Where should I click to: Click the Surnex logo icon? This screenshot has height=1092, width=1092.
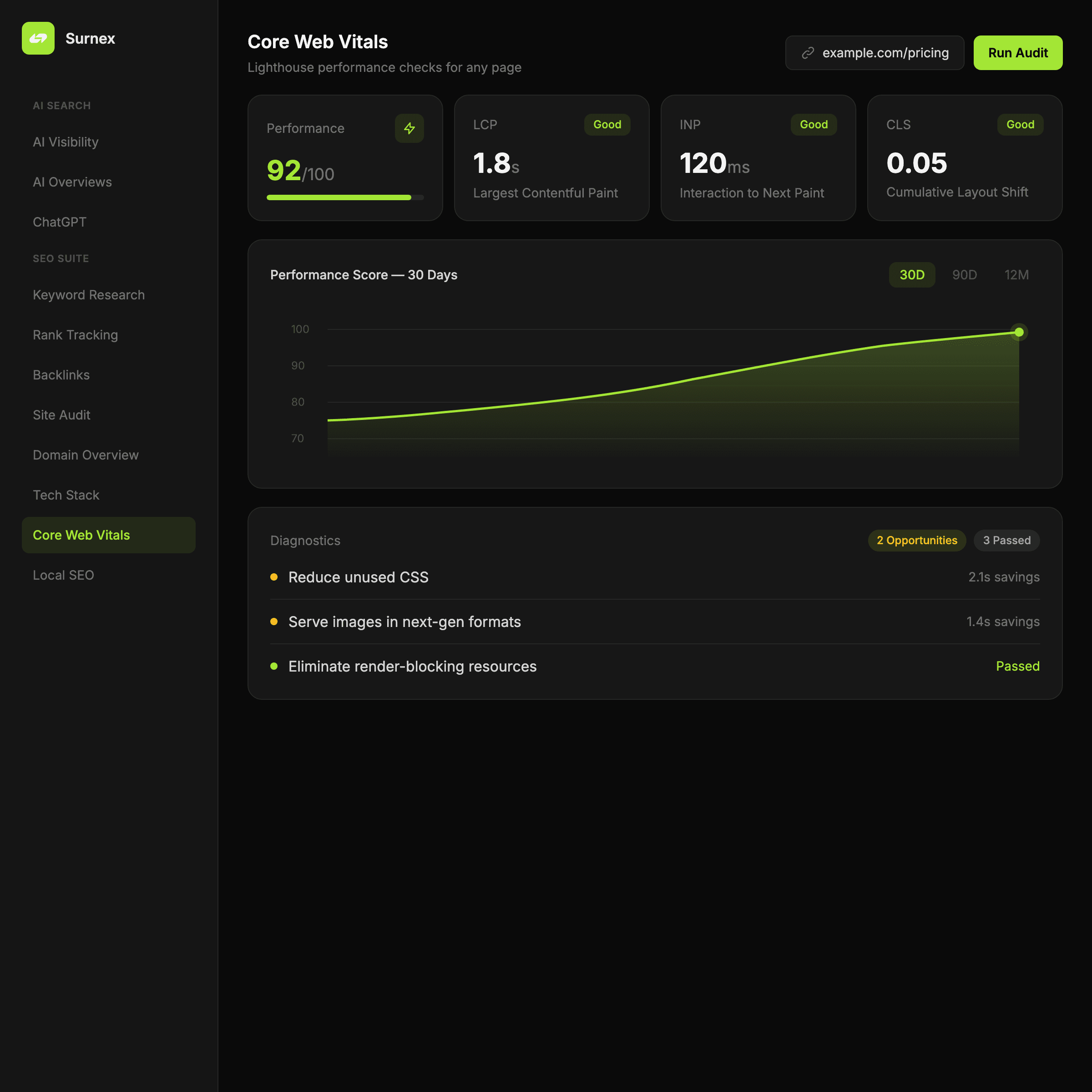coord(38,38)
